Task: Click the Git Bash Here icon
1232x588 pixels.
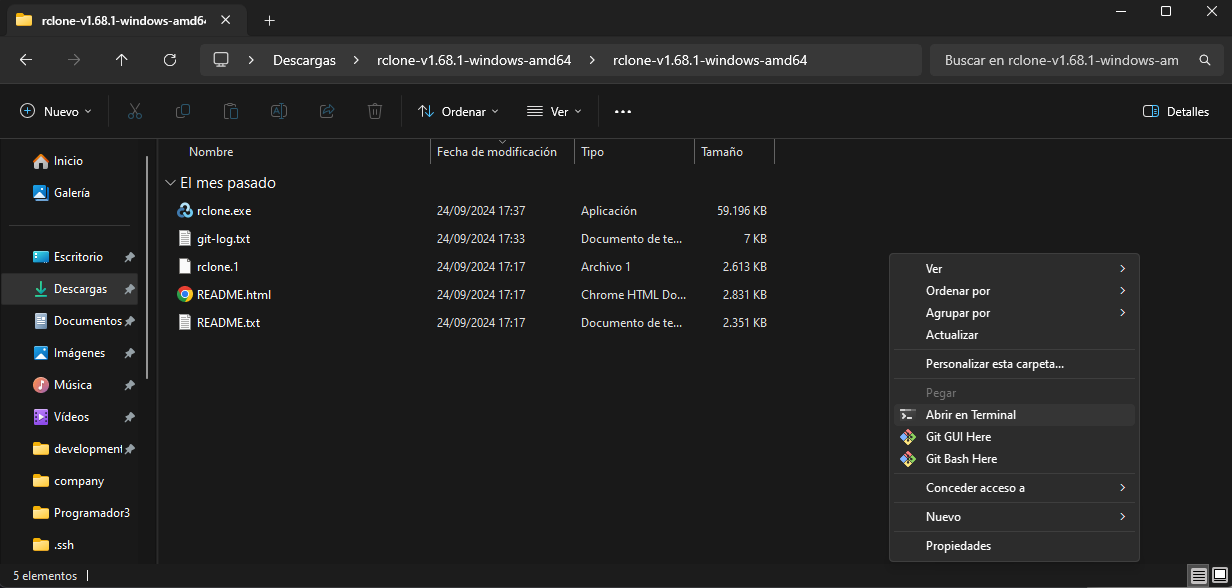Action: 908,459
